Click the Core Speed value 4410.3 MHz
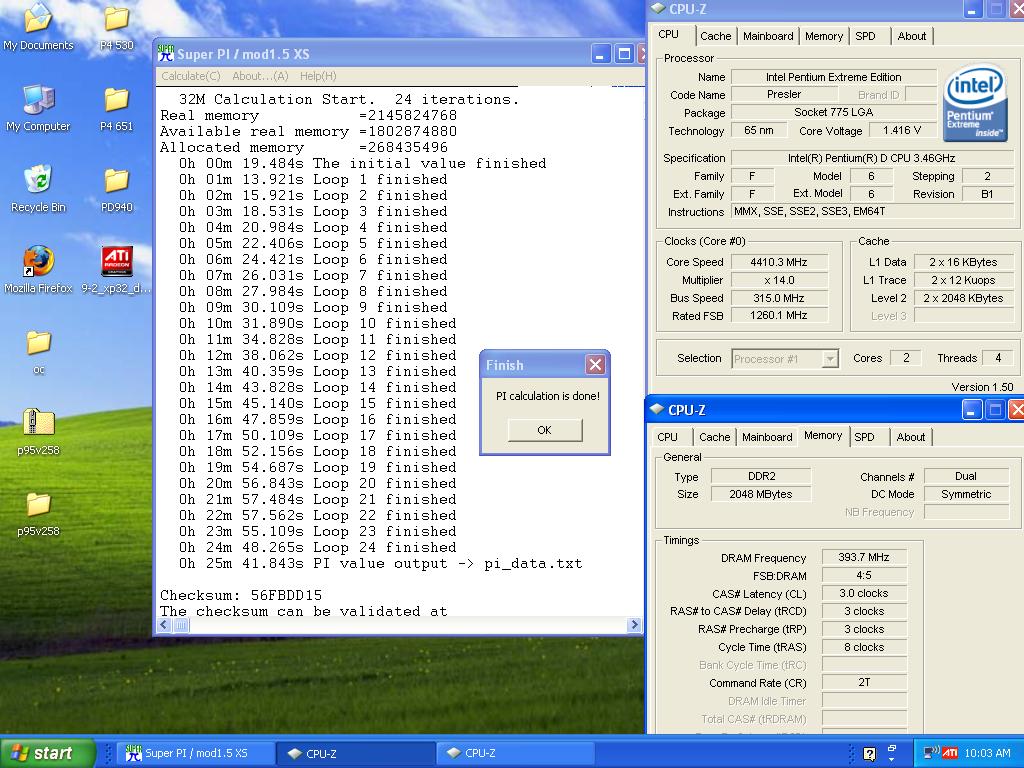 point(779,262)
